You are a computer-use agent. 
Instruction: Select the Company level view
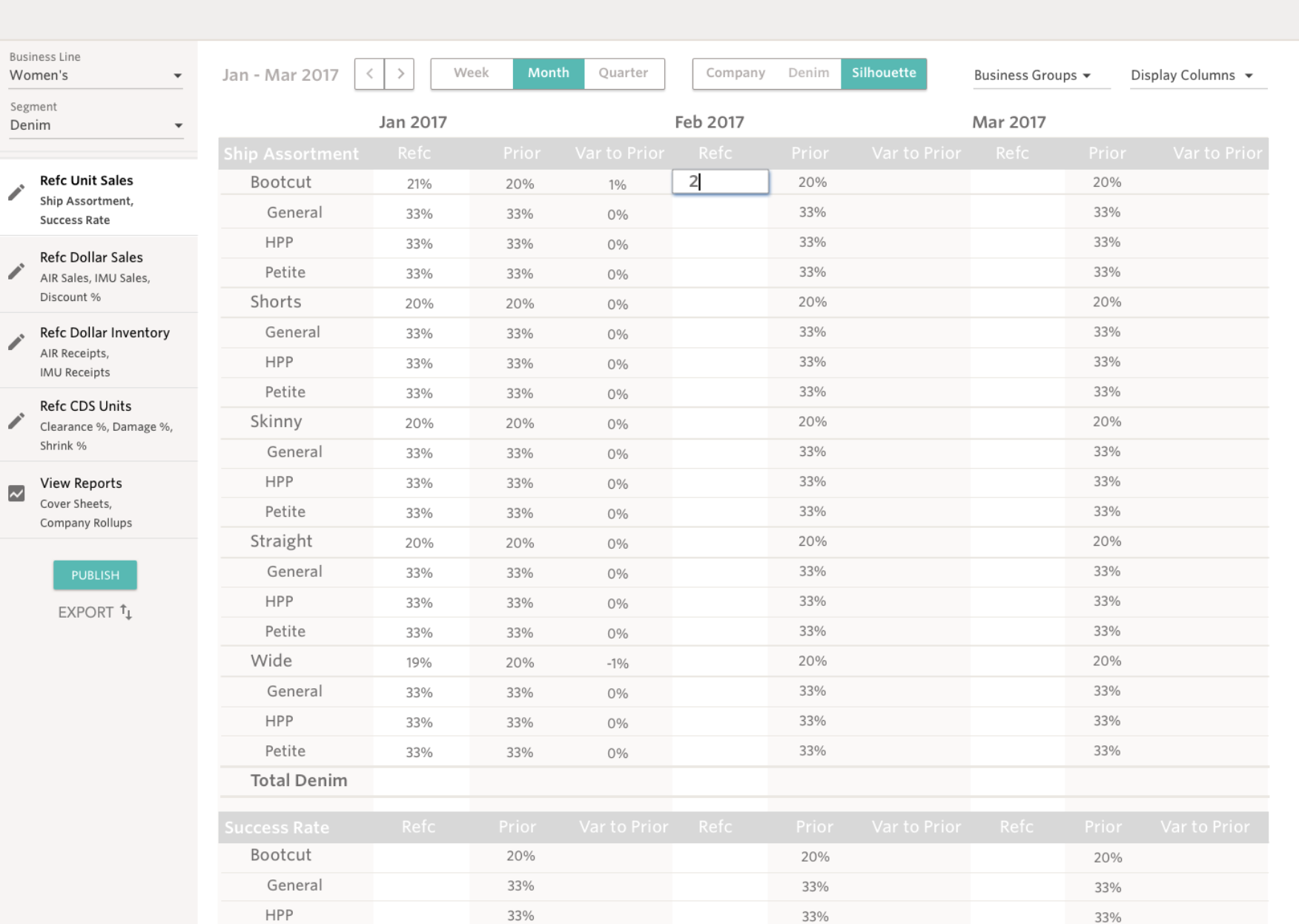735,73
